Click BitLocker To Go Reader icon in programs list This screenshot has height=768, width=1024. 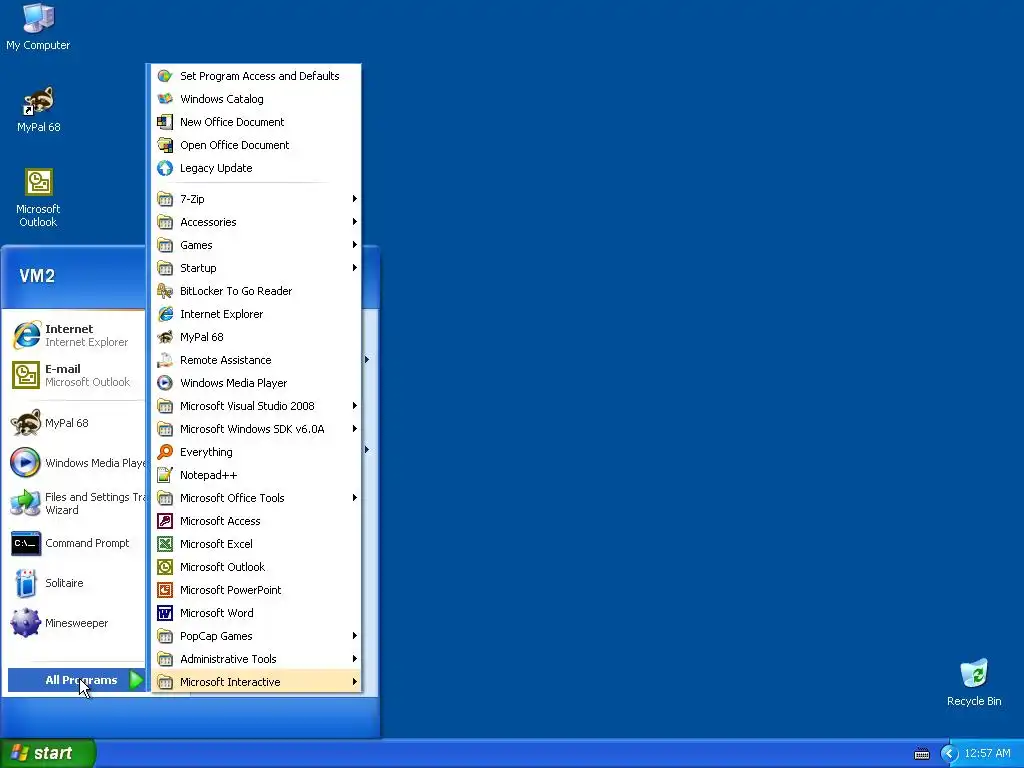(165, 291)
